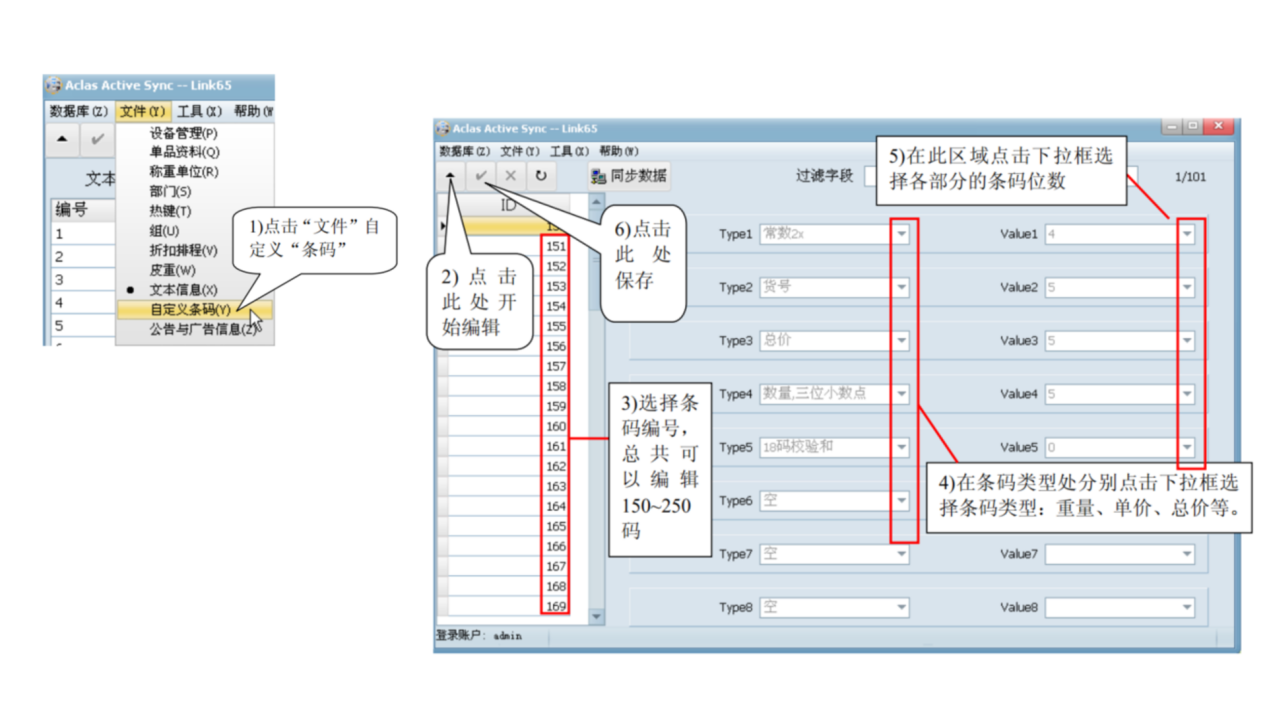Open 工具(X) menu in the main window

click(x=568, y=151)
